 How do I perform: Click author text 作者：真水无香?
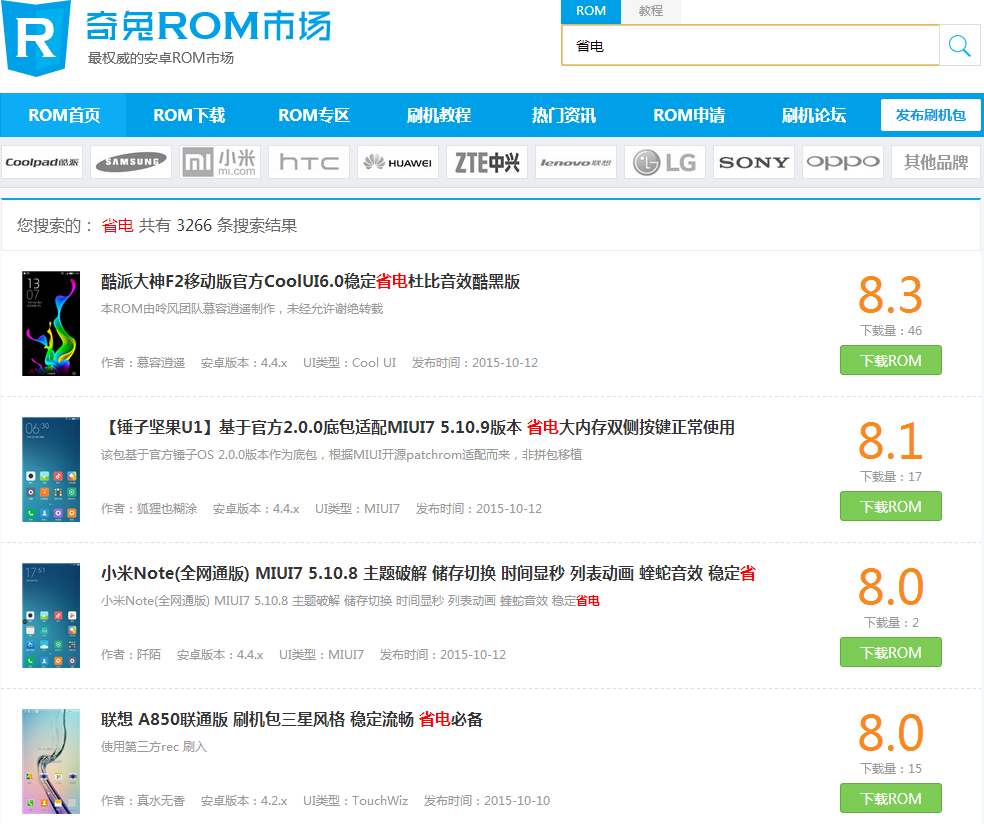(x=143, y=801)
